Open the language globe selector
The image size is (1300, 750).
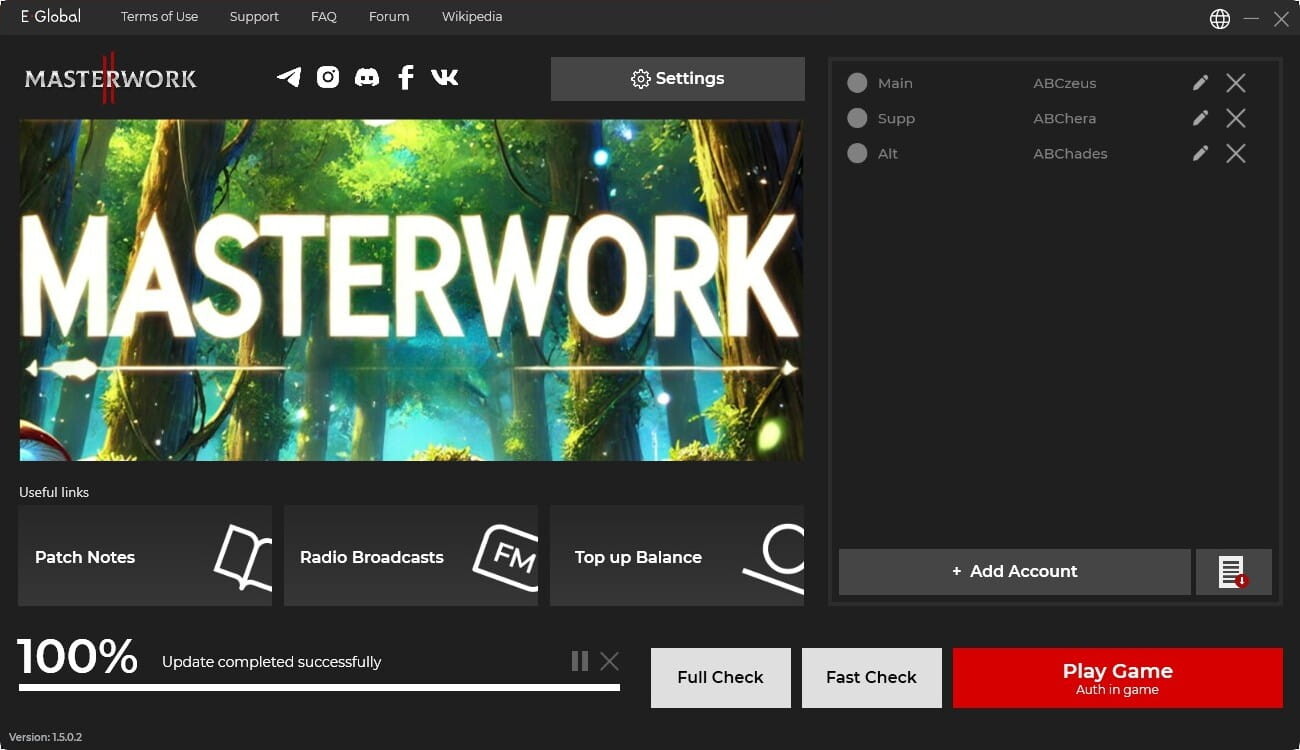coord(1220,18)
